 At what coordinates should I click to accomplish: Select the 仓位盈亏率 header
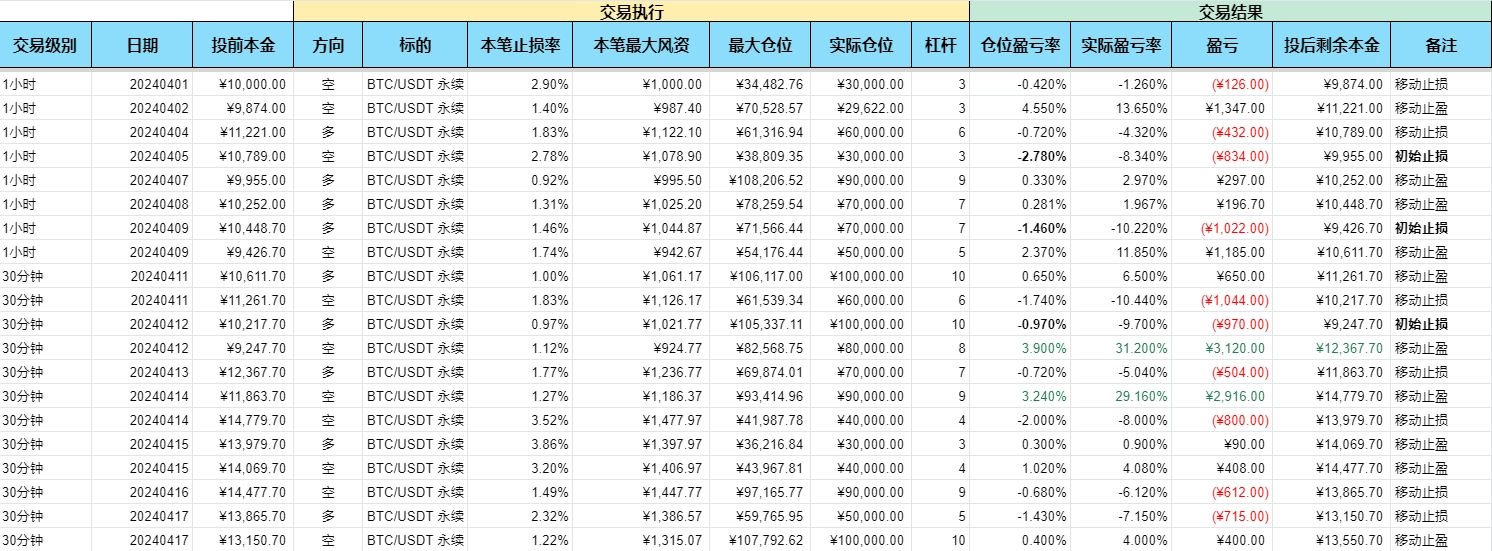point(1020,46)
